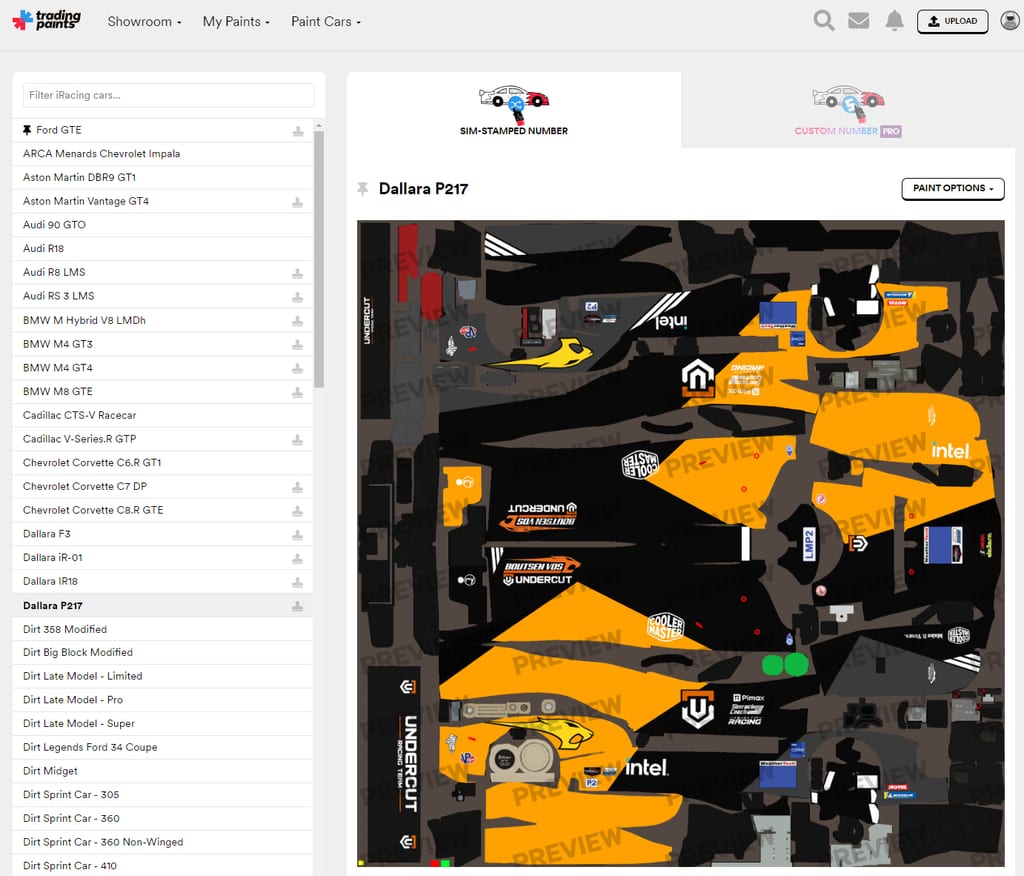Viewport: 1024px width, 876px height.
Task: Open the messages envelope icon
Action: 858,21
